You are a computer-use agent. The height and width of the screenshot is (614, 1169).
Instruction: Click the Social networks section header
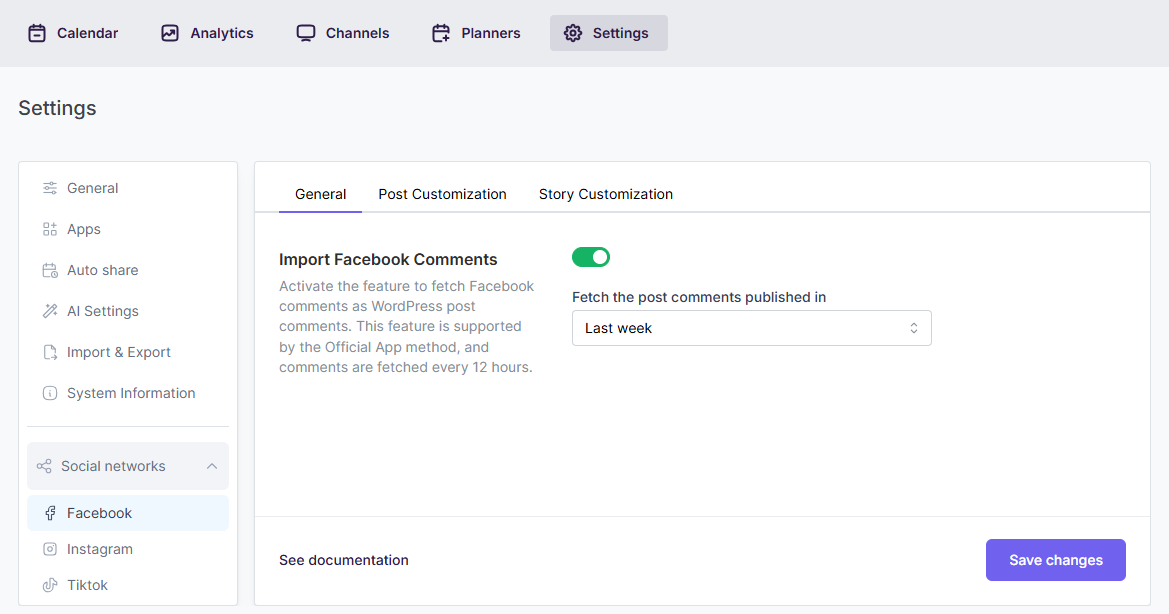pos(127,466)
